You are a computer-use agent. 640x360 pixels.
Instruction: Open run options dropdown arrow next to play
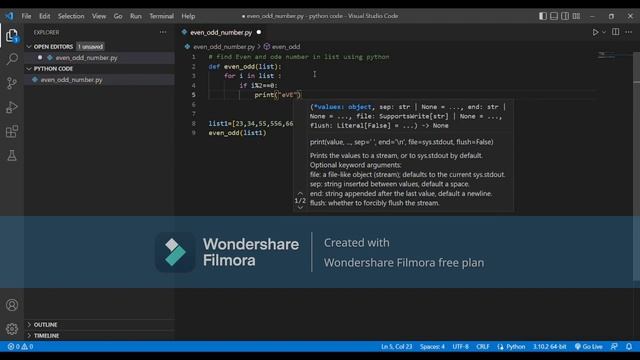coord(604,32)
